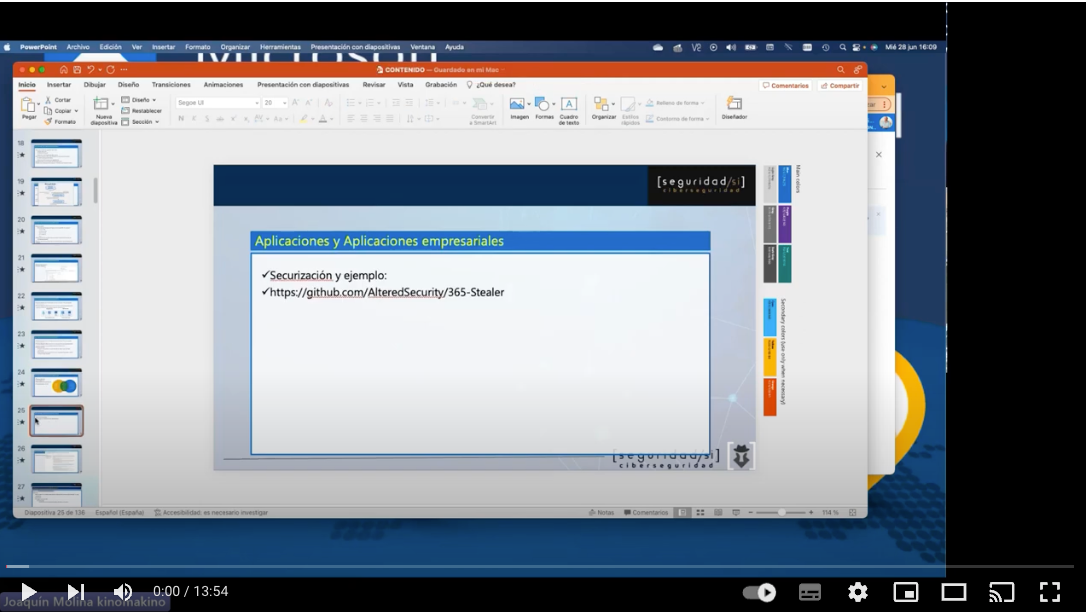Switch to theater mode

pos(953,592)
